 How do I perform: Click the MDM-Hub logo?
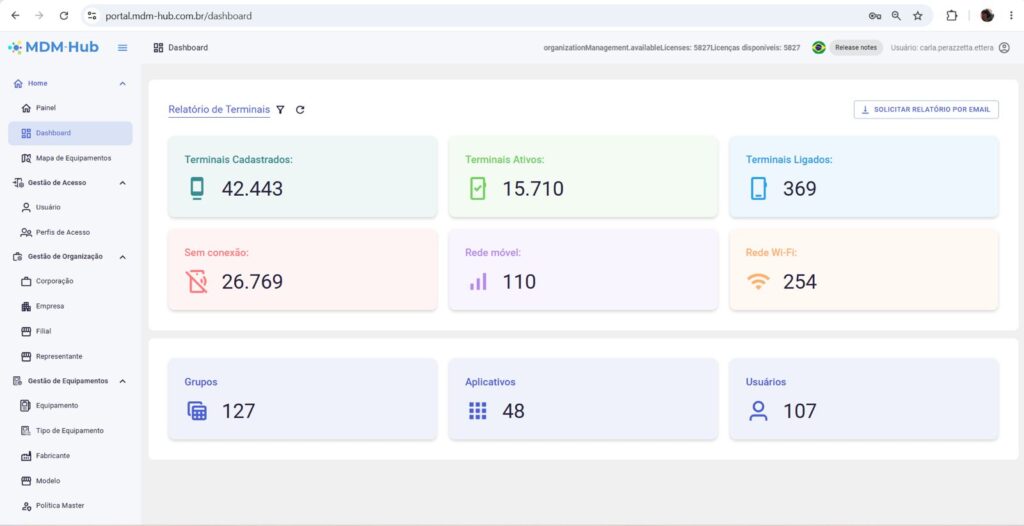tap(54, 47)
